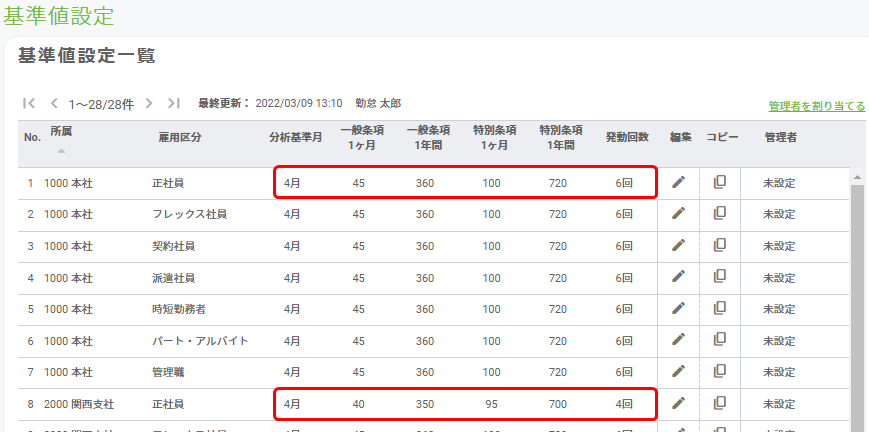
Task: Click edit pencil for パート・アルバイト
Action: [678, 340]
